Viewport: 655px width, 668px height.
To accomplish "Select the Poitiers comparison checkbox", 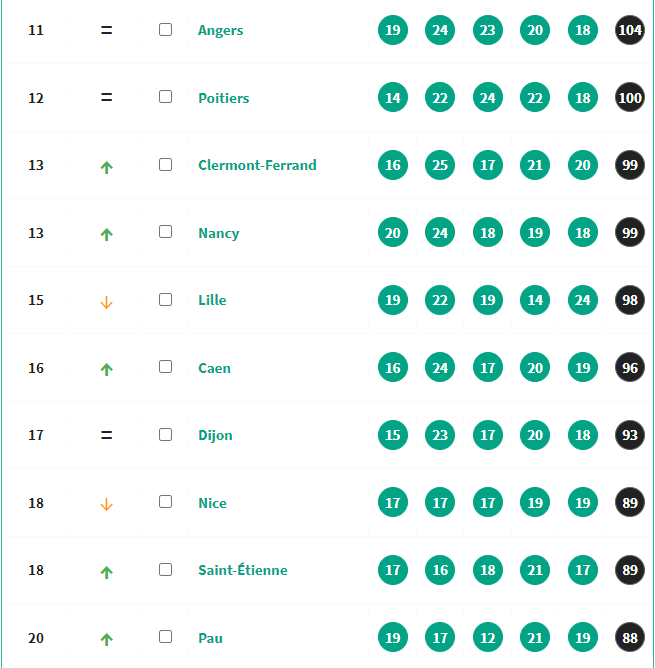I will (x=166, y=97).
